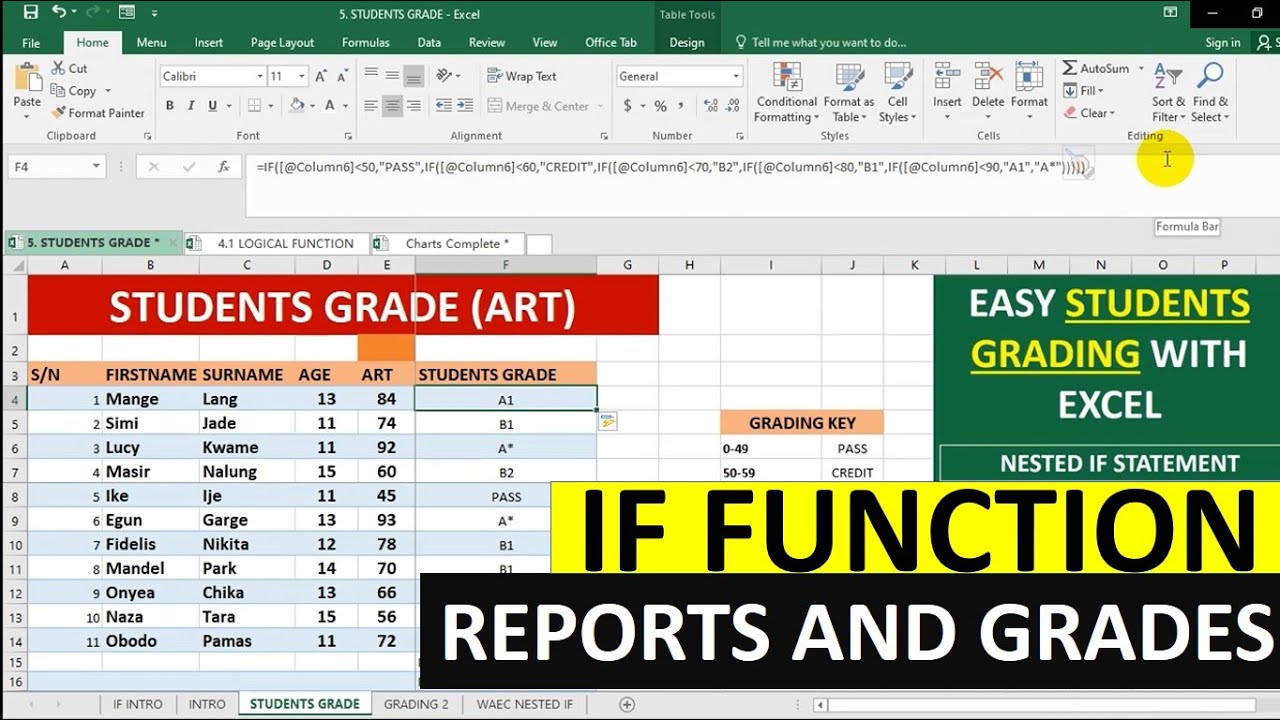Viewport: 1280px width, 720px height.
Task: Activate the Format Painter brush
Action: pos(58,113)
